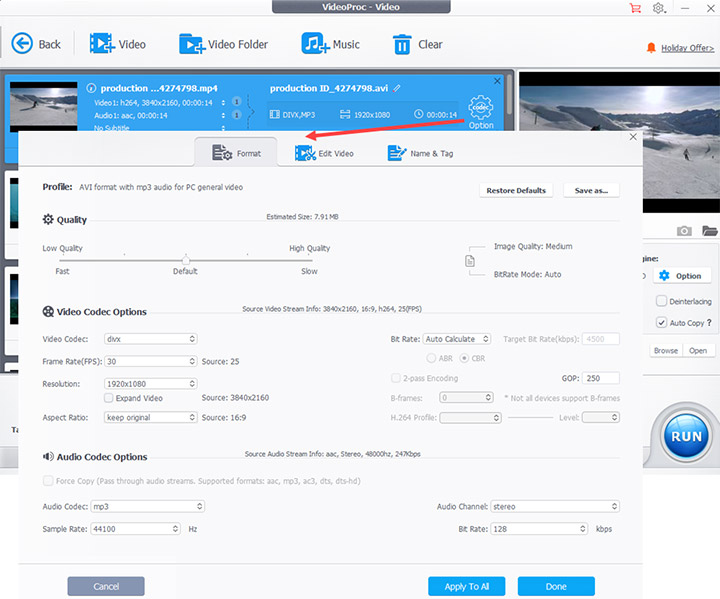
Task: Take a snapshot with camera icon
Action: tap(684, 231)
